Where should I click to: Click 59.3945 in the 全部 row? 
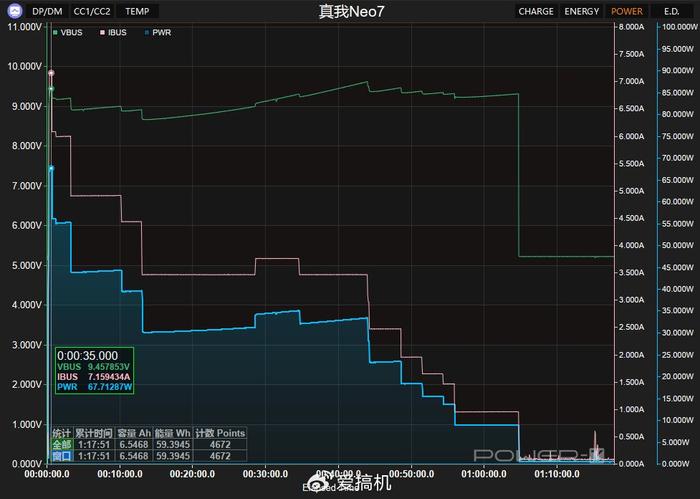173,445
